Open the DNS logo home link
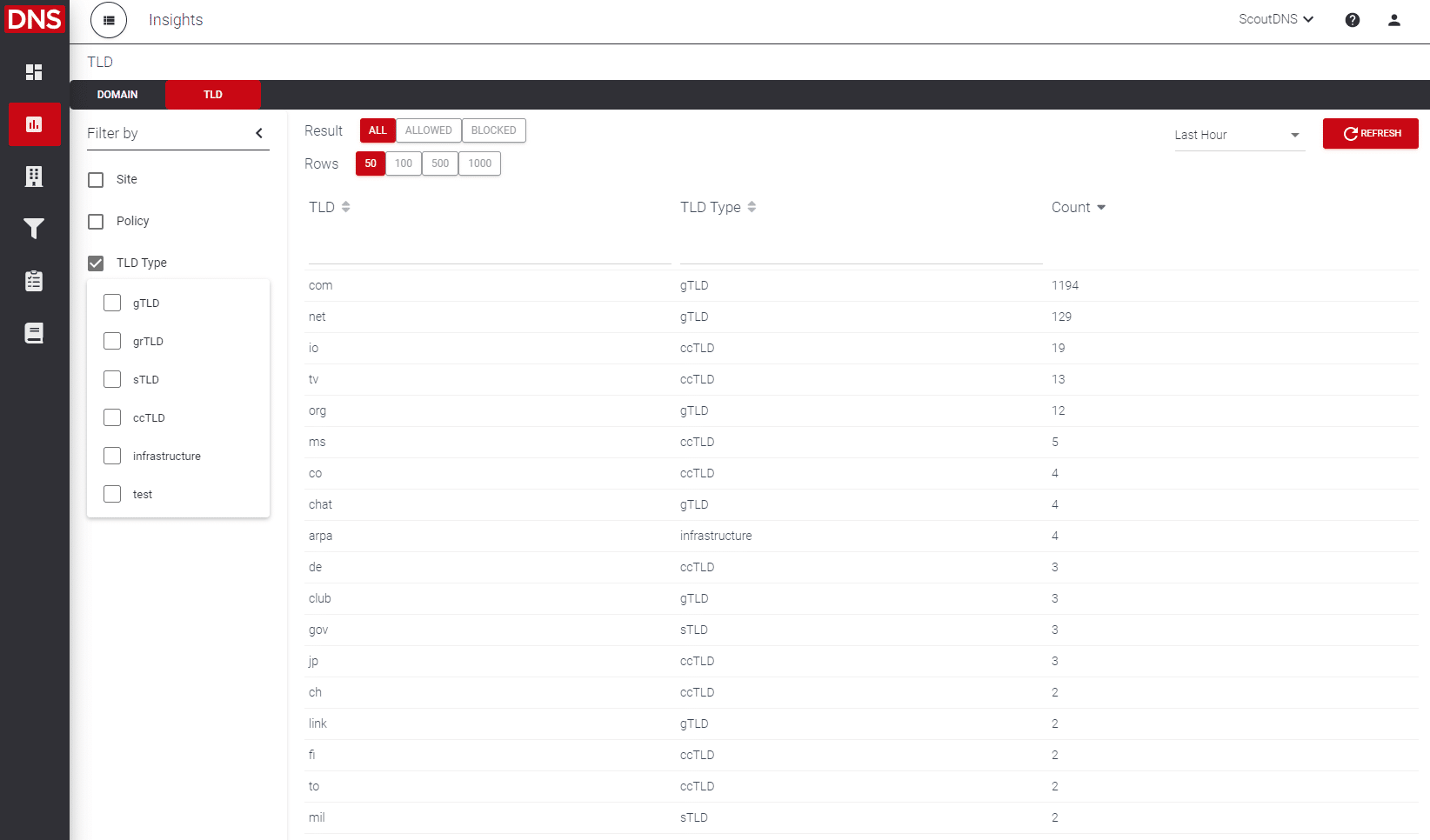The image size is (1430, 840). click(35, 18)
